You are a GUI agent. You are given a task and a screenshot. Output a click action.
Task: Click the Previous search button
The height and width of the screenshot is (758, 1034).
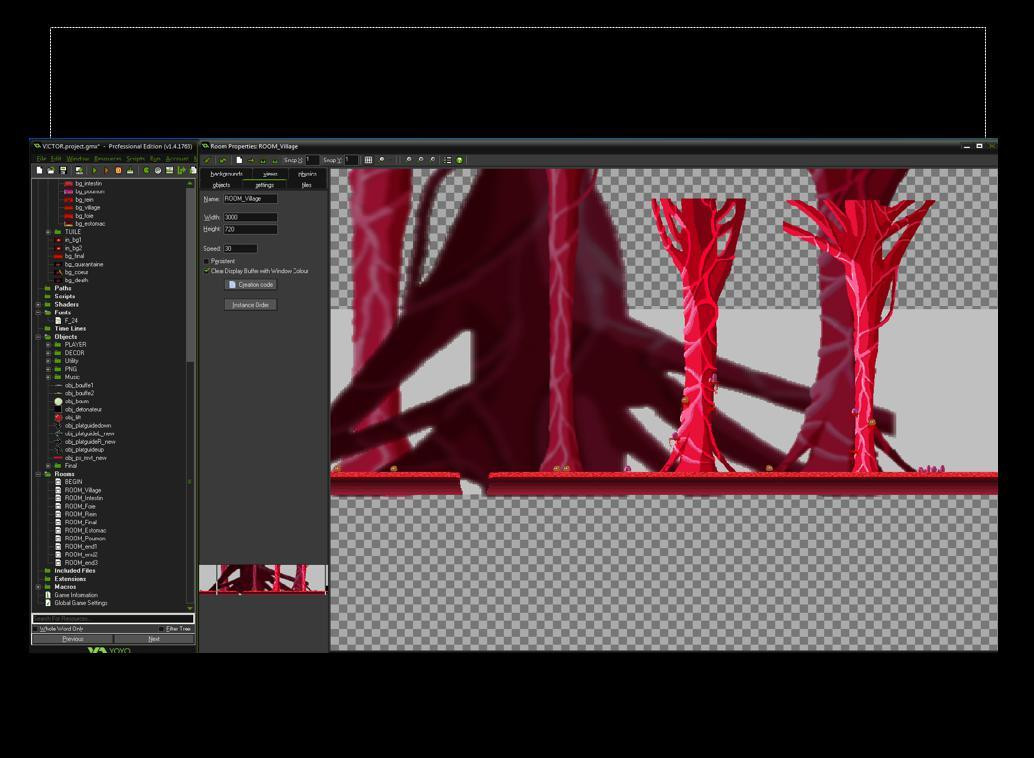click(73, 639)
